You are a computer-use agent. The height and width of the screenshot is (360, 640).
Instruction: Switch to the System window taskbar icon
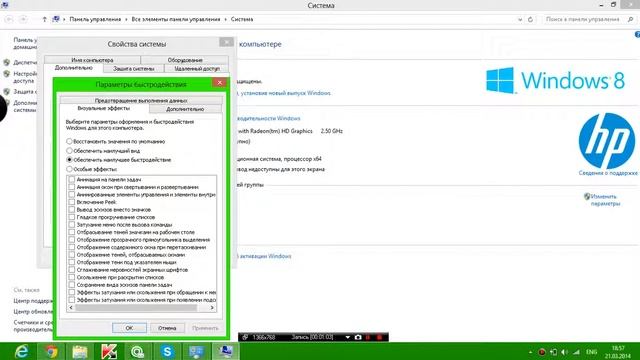[x=225, y=351]
